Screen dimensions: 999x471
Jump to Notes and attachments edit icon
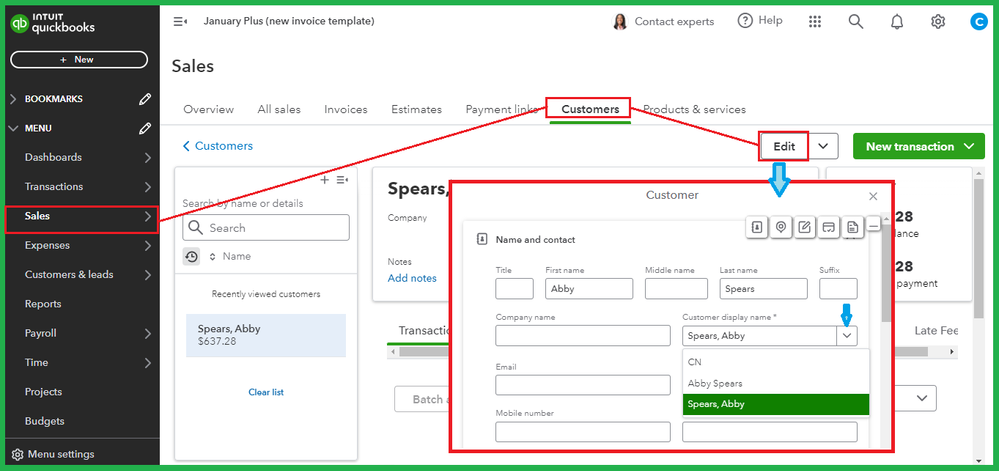click(x=805, y=227)
